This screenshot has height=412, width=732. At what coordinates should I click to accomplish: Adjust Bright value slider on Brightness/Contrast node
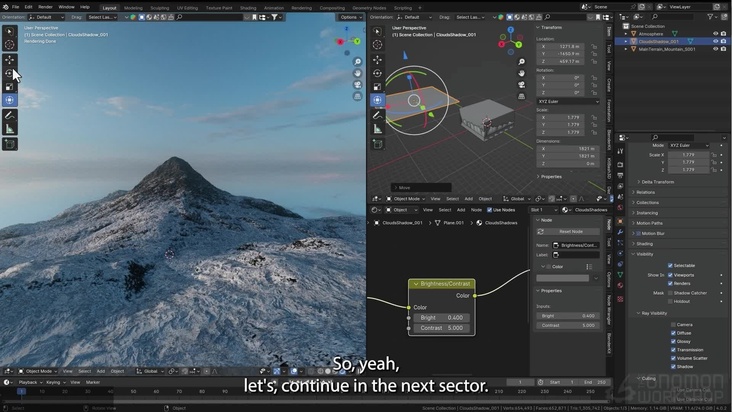tap(441, 318)
